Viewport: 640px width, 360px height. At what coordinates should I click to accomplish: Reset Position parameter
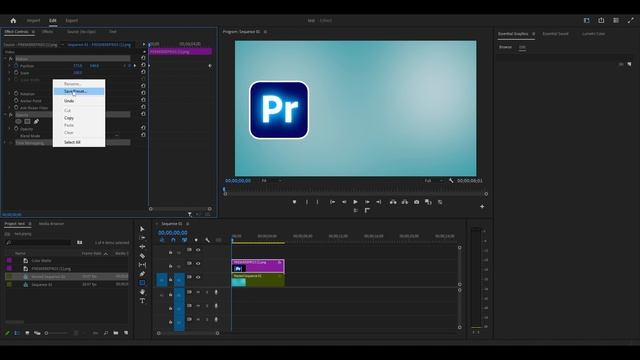(x=143, y=65)
